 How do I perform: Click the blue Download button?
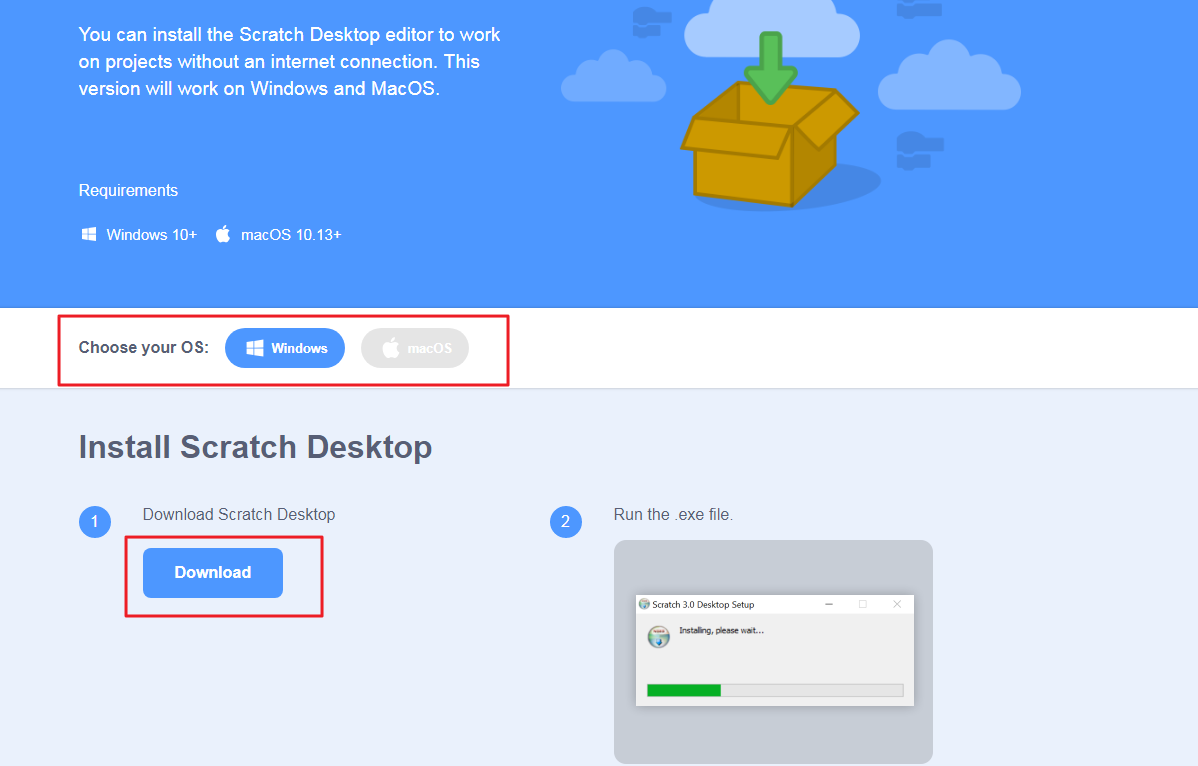pos(213,573)
